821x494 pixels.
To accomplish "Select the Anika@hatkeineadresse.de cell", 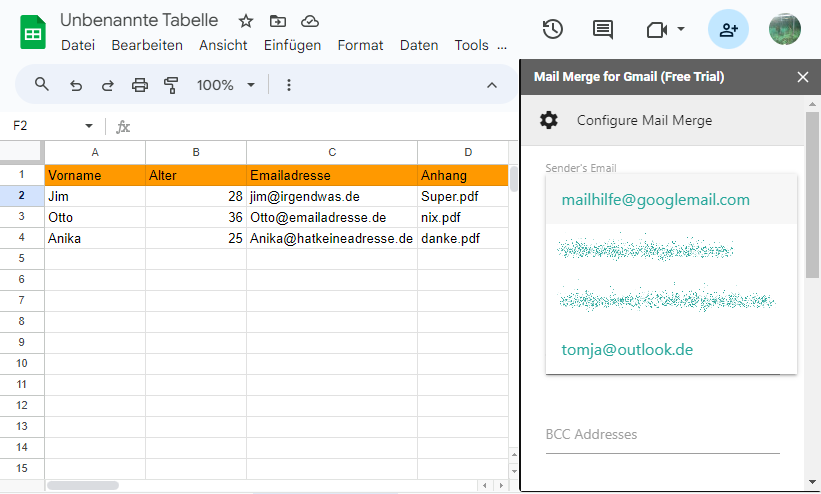I will tap(332, 238).
